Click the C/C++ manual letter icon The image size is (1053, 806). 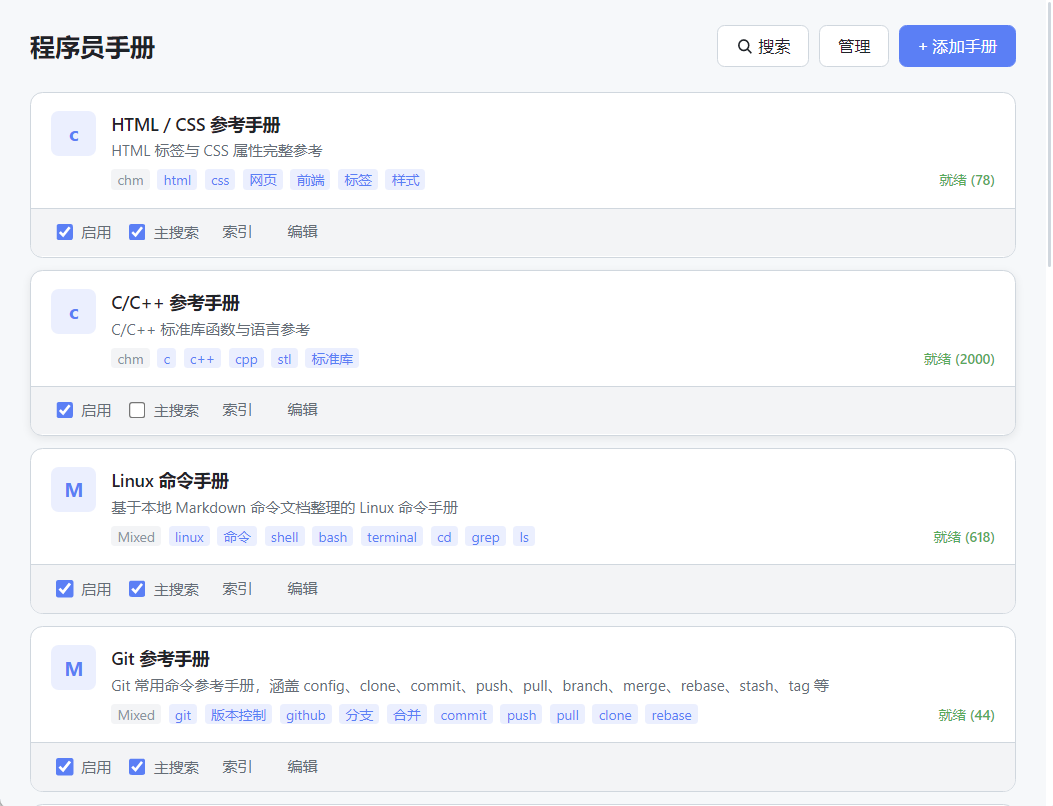[73, 312]
